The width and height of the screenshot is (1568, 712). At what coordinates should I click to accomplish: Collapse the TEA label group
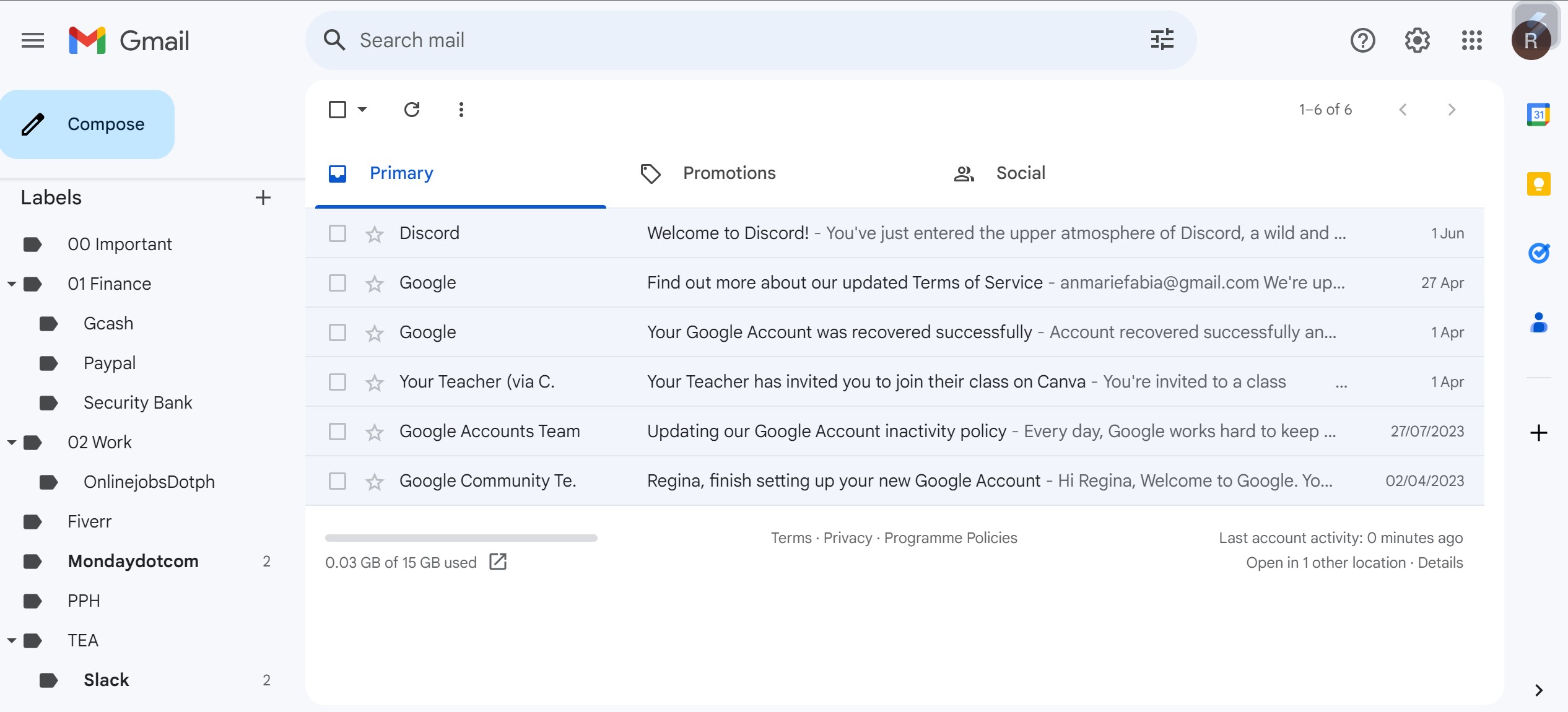pyautogui.click(x=12, y=641)
